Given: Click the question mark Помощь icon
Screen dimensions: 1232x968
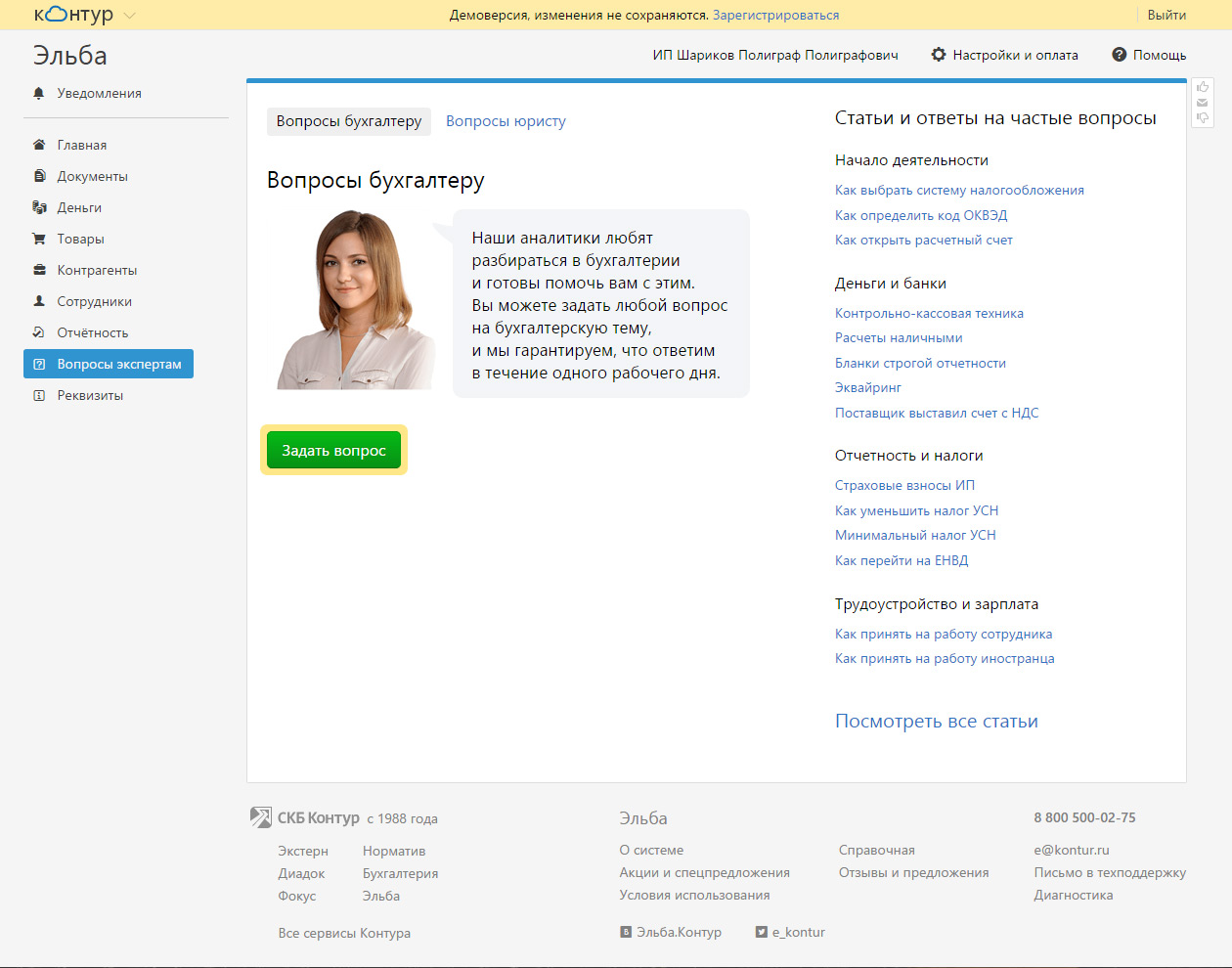Looking at the screenshot, I should 1120,55.
